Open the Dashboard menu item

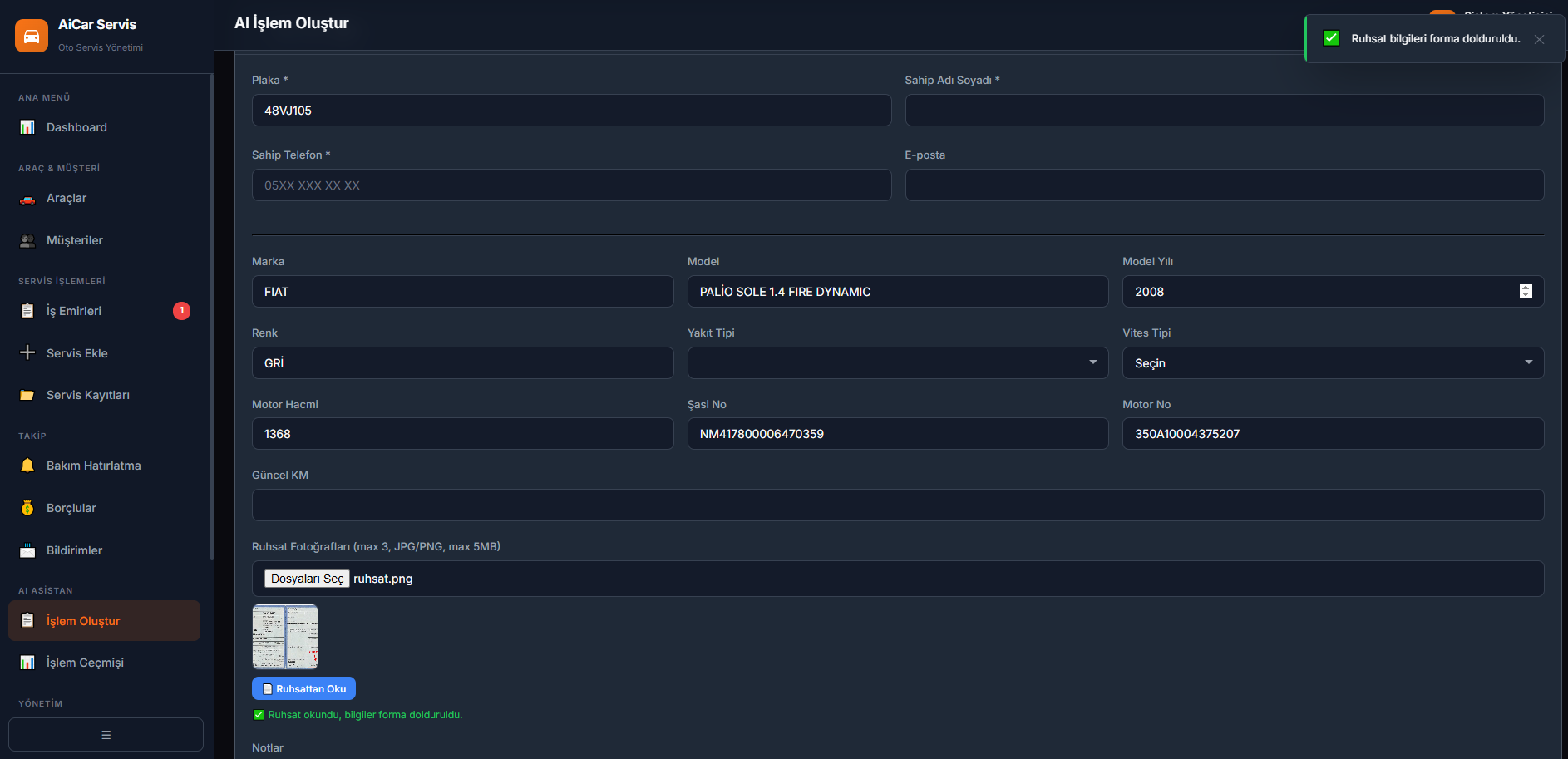[x=104, y=127]
